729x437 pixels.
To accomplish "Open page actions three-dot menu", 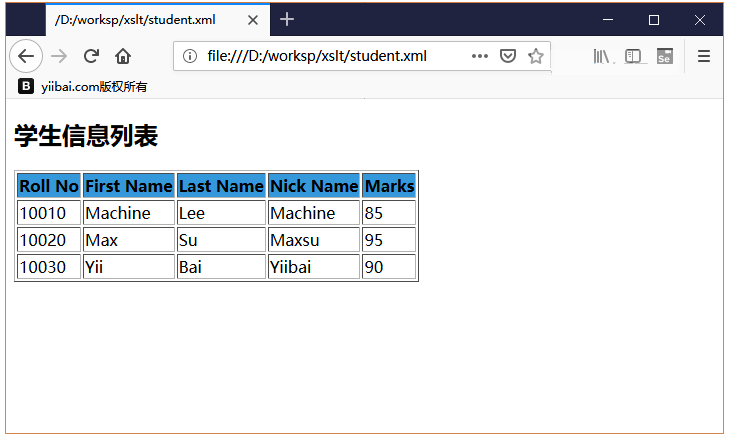I will pos(480,56).
